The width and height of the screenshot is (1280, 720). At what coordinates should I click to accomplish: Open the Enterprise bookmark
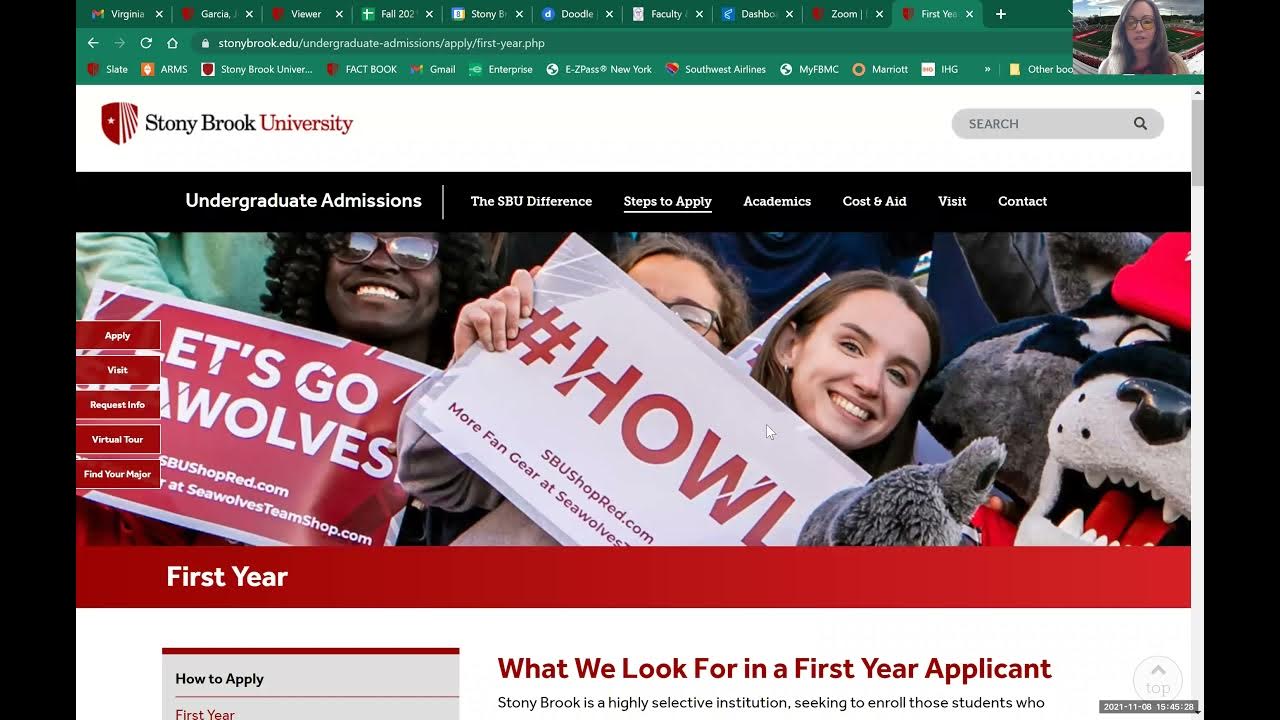click(x=501, y=69)
